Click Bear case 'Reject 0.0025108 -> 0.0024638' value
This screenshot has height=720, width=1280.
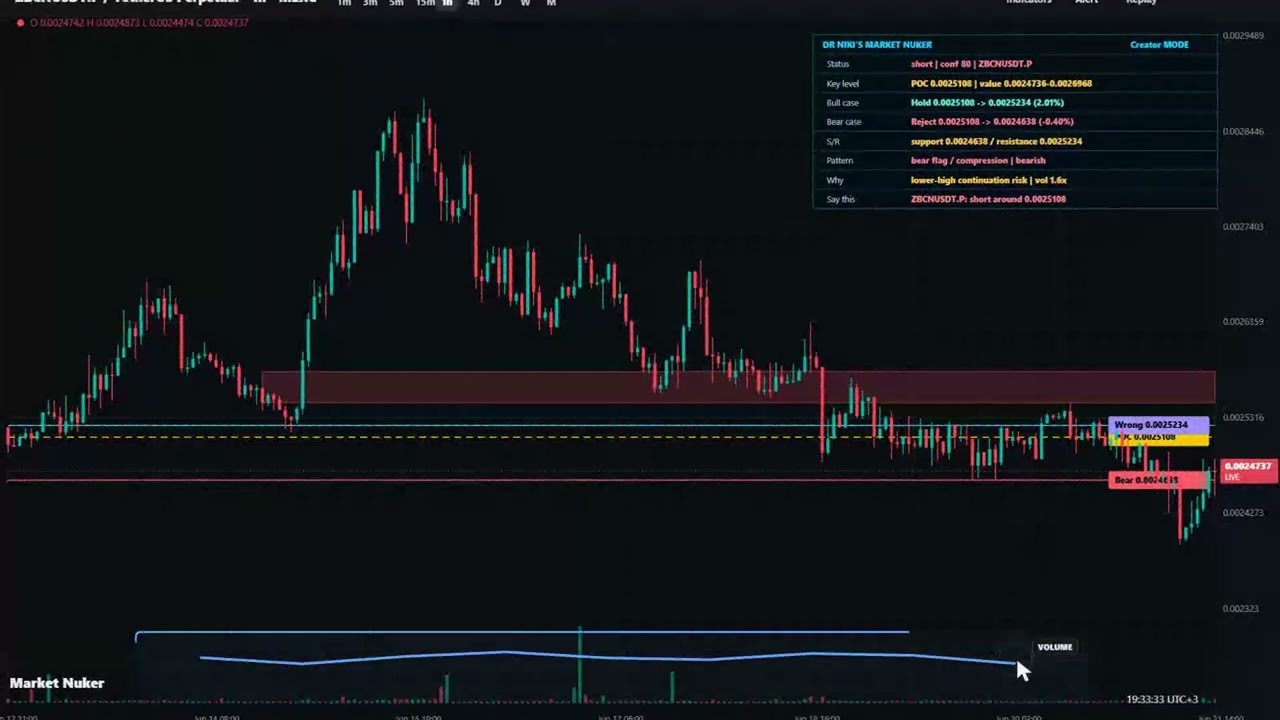tap(992, 122)
